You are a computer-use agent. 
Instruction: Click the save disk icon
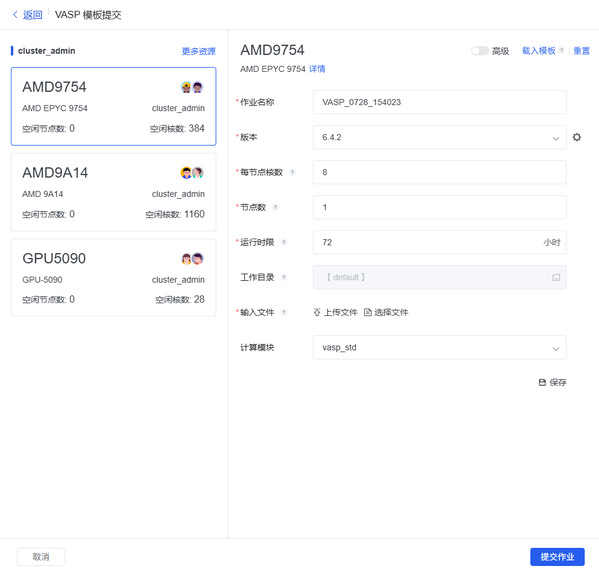542,382
